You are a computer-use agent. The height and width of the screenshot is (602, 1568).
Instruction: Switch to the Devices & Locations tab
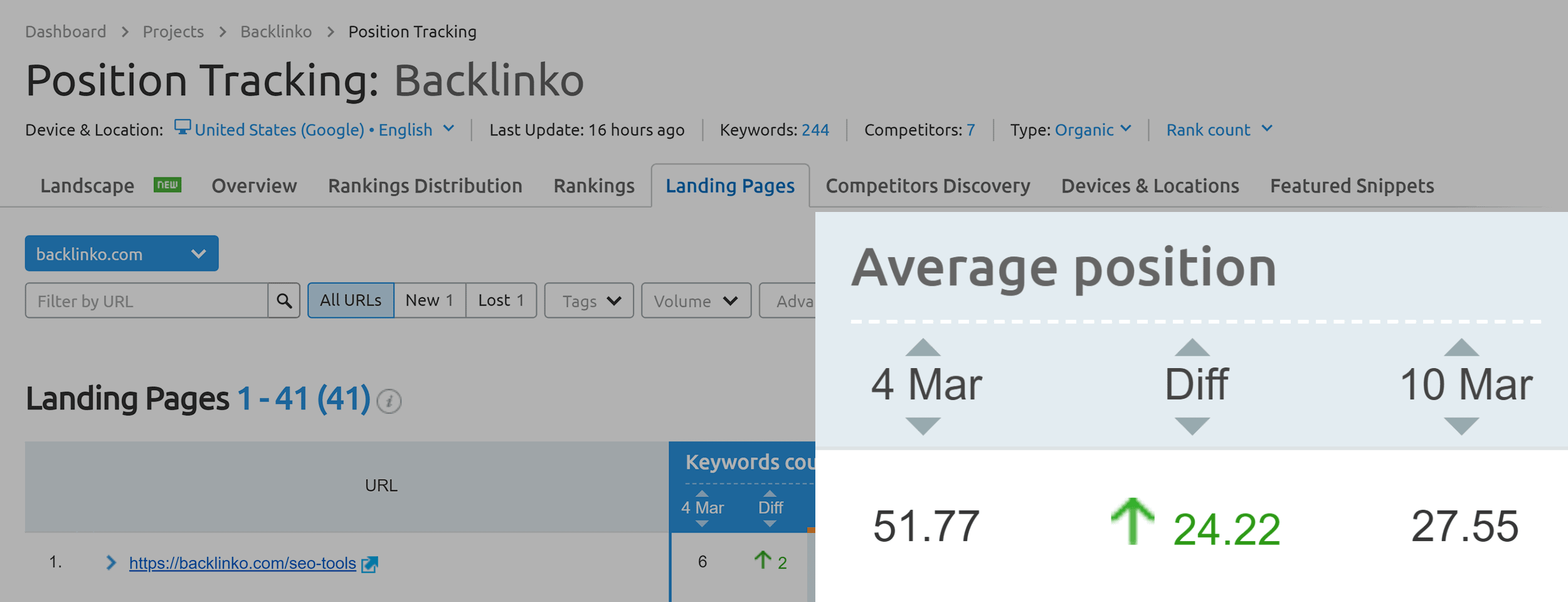[1150, 186]
